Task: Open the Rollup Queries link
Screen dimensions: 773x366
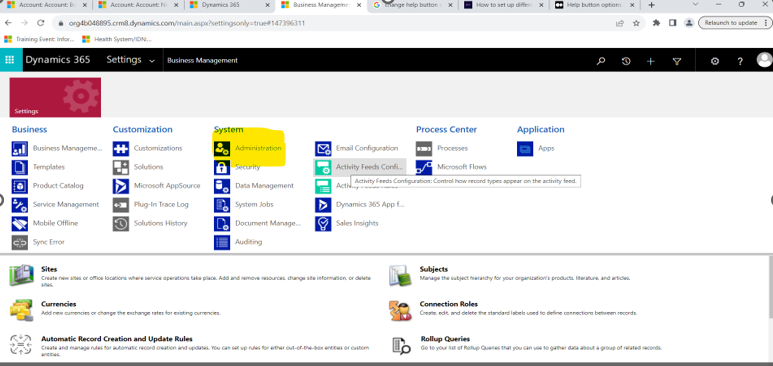Action: pos(445,339)
